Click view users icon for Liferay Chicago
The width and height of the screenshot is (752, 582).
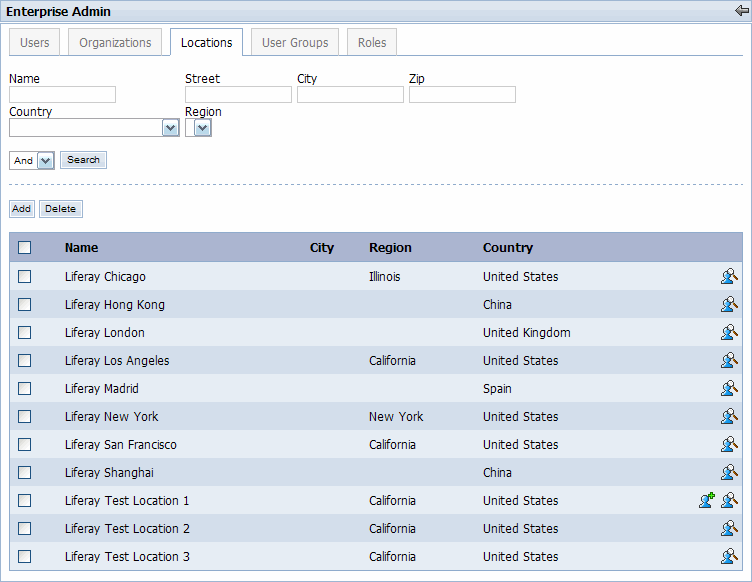point(729,277)
